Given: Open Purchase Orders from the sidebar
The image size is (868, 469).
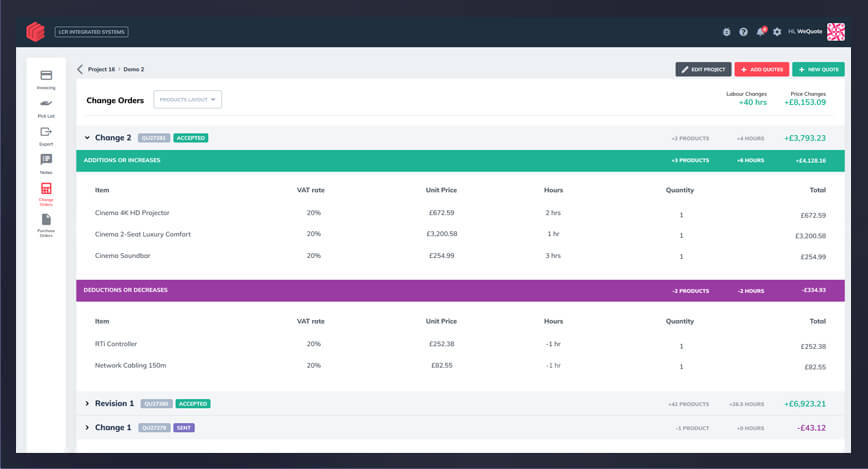Looking at the screenshot, I should click(x=46, y=222).
